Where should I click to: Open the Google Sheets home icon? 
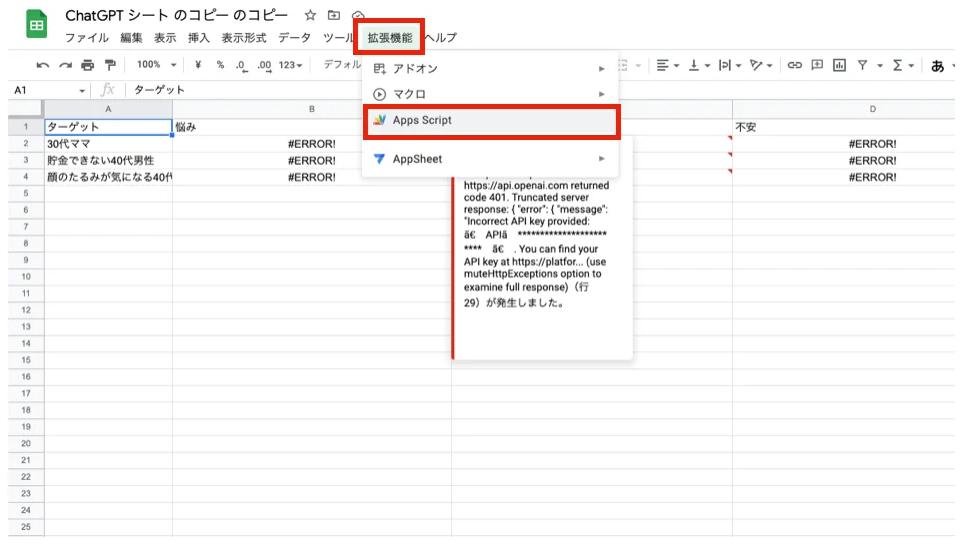pyautogui.click(x=36, y=25)
